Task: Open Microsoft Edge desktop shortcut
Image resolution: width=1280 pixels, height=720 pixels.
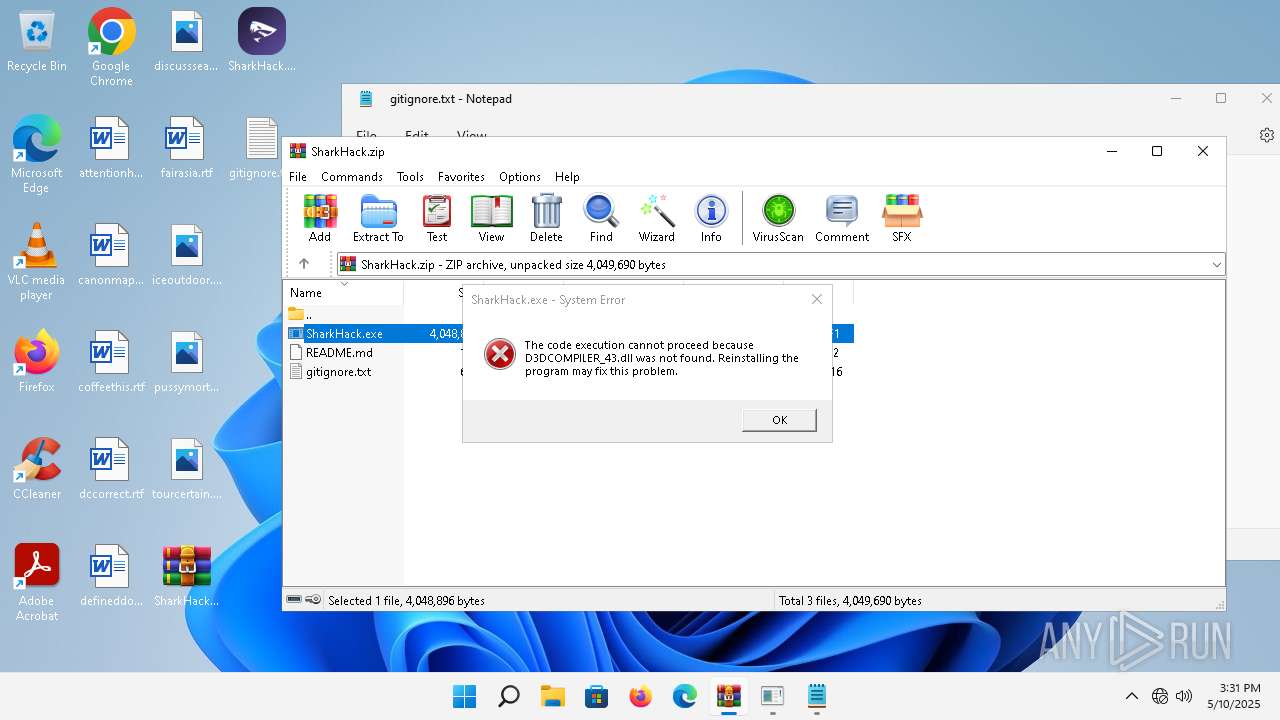Action: coord(37,153)
